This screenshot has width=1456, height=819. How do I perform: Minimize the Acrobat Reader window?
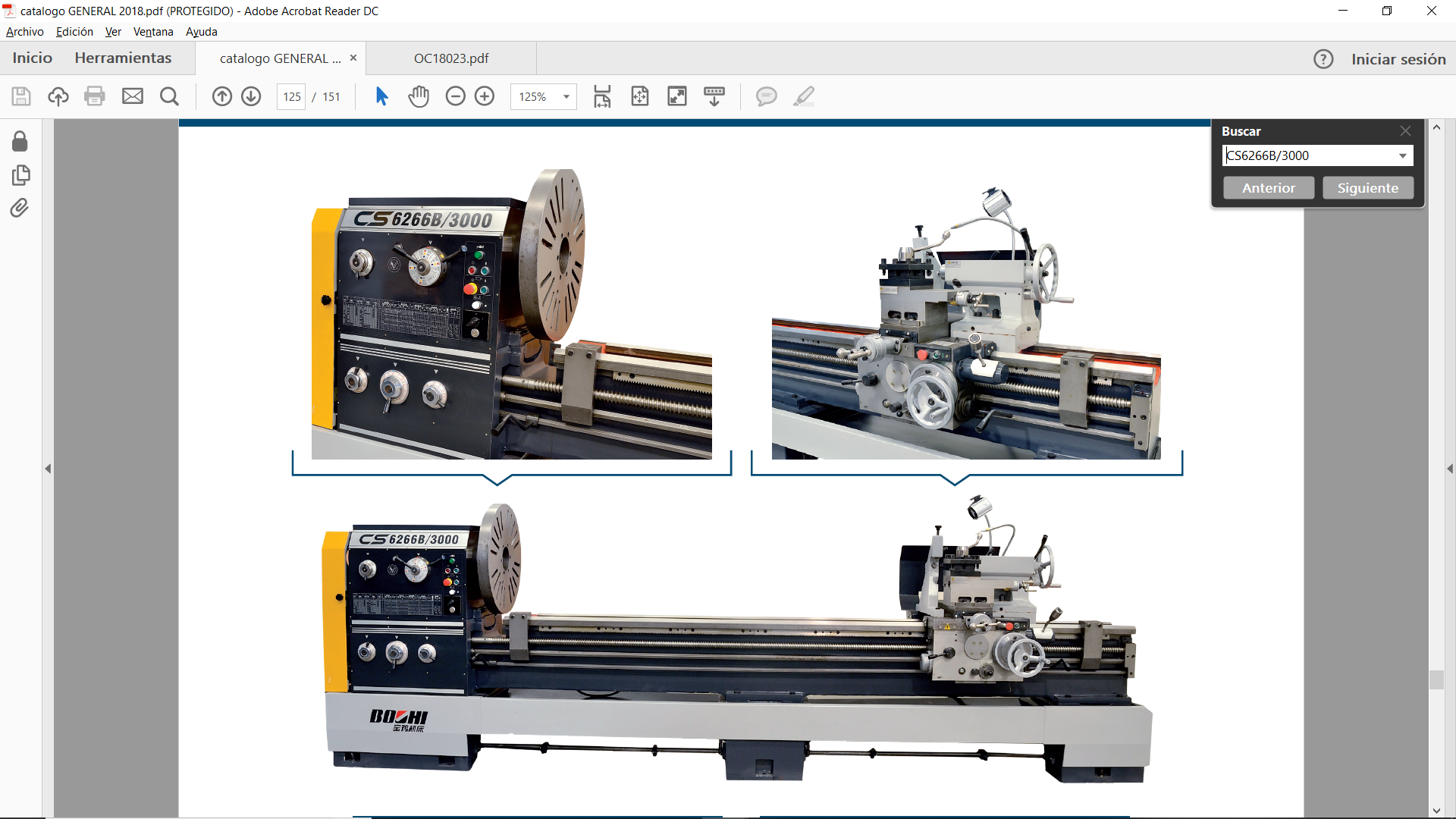[x=1343, y=11]
